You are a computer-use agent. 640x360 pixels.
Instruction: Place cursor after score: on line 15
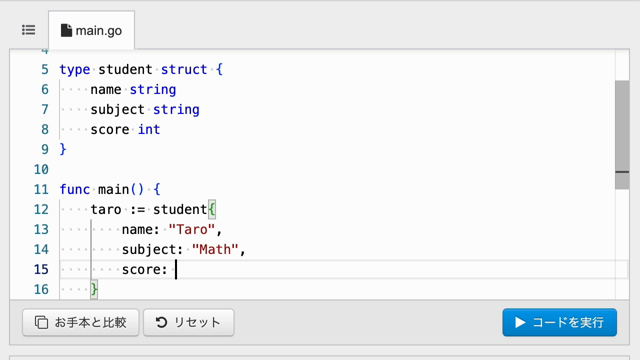click(x=176, y=269)
